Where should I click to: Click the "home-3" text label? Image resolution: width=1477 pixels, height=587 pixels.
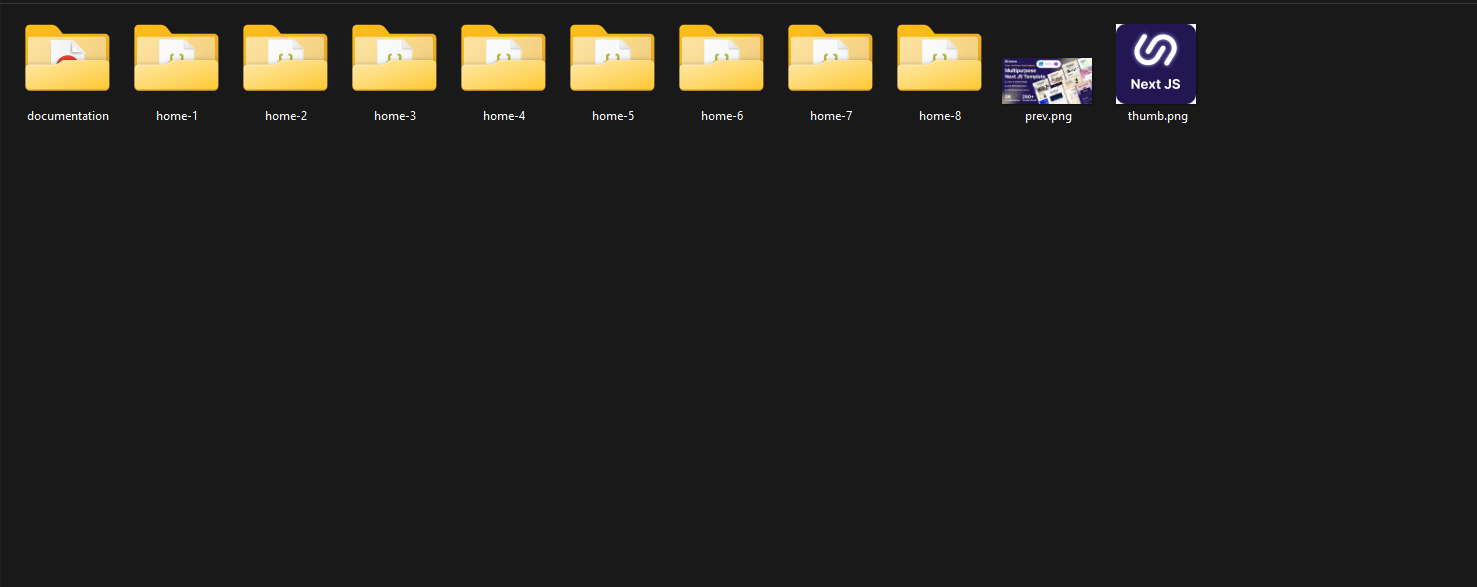click(x=395, y=116)
